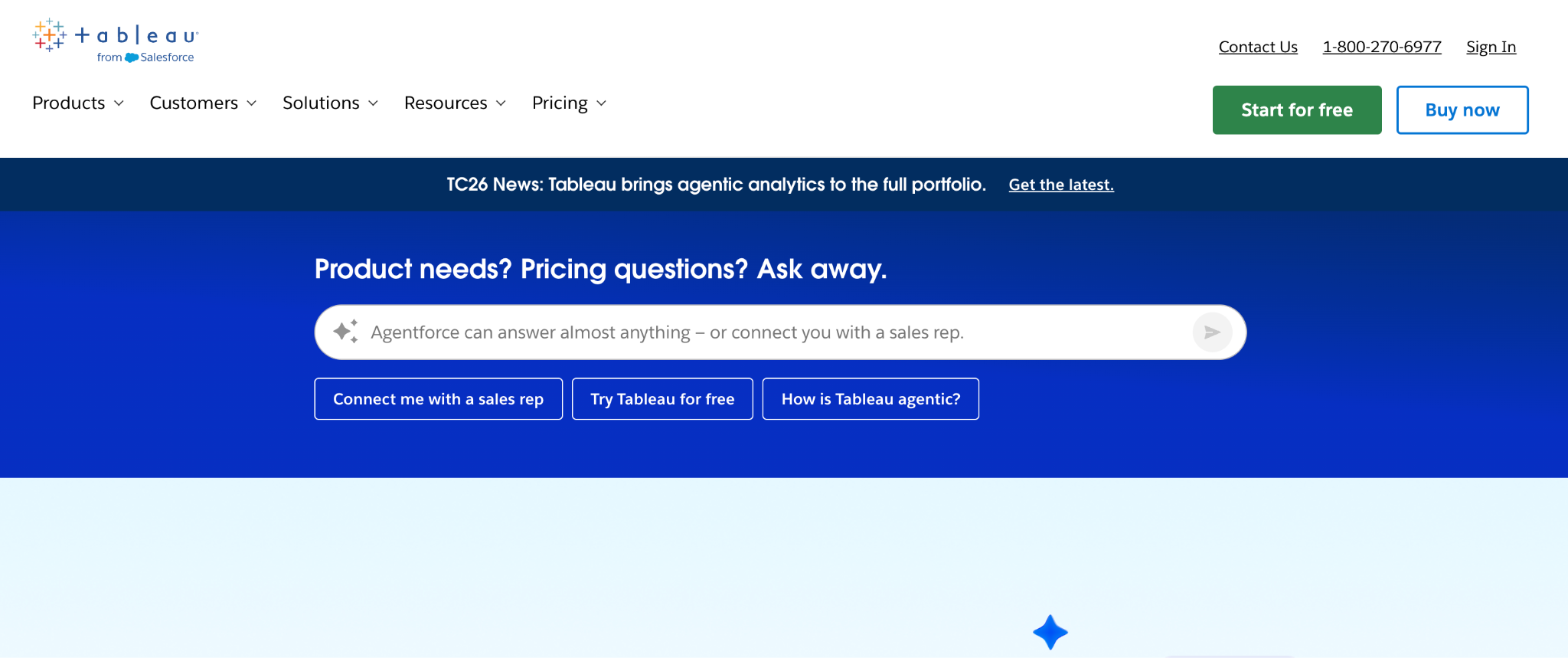
Task: Choose Connect me with a sales rep
Action: tap(439, 399)
